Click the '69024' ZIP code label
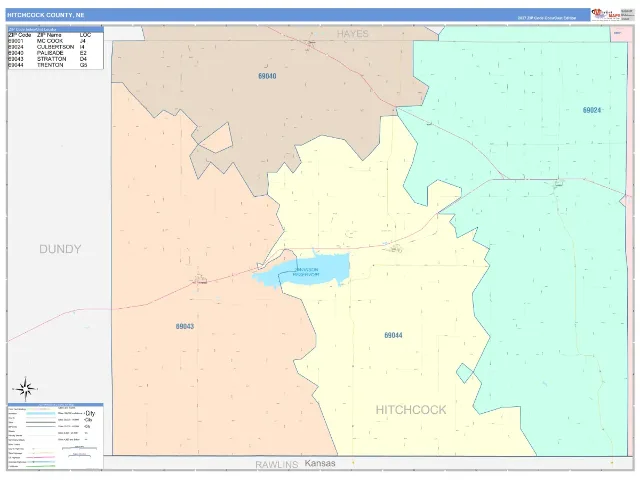This screenshot has width=640, height=480. click(592, 110)
